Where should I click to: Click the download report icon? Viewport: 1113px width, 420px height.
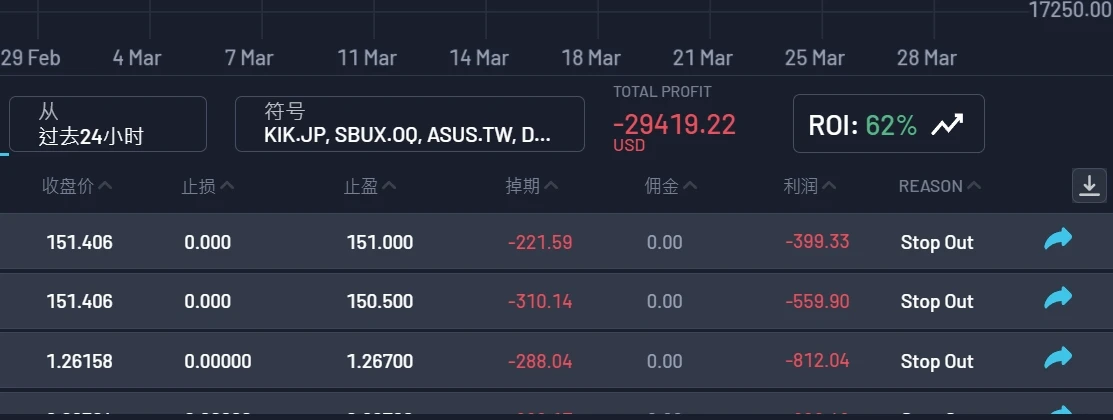[1089, 185]
